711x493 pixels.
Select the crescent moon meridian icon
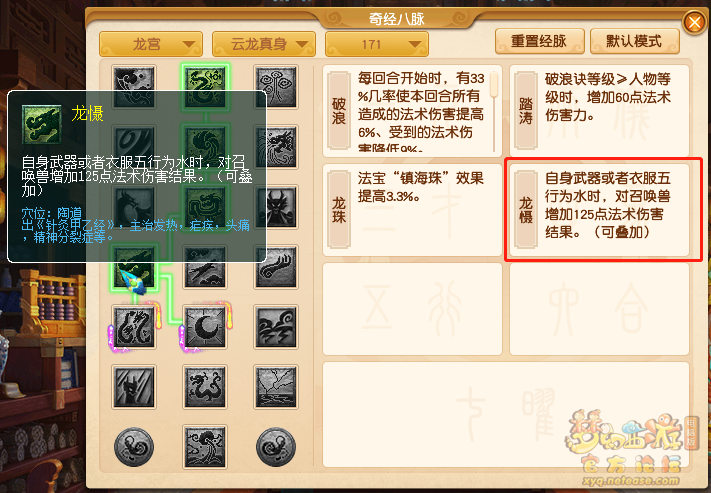pos(205,327)
